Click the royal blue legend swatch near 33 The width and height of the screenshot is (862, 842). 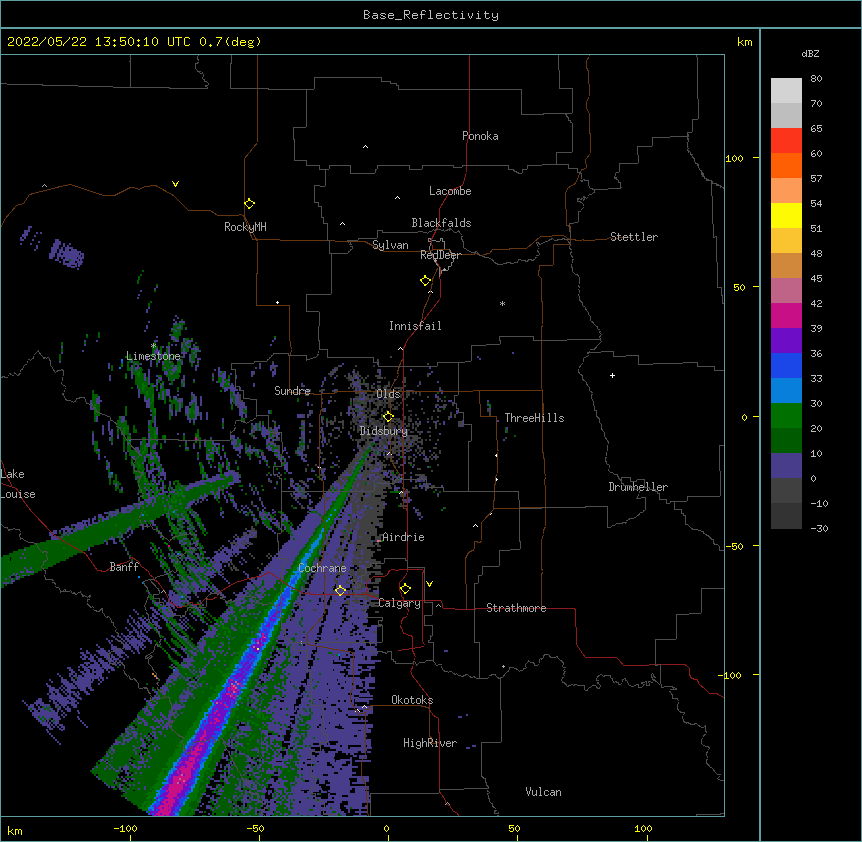[786, 365]
